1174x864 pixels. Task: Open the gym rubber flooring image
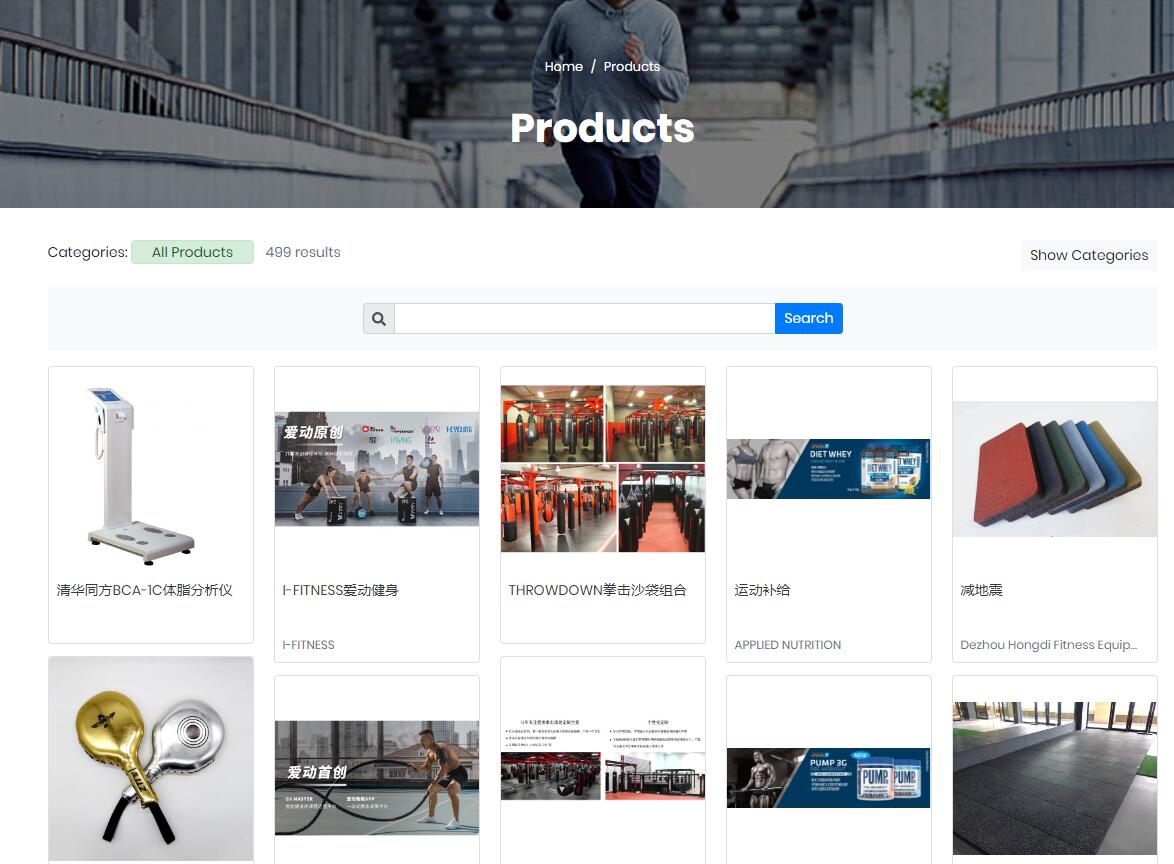(1055, 778)
